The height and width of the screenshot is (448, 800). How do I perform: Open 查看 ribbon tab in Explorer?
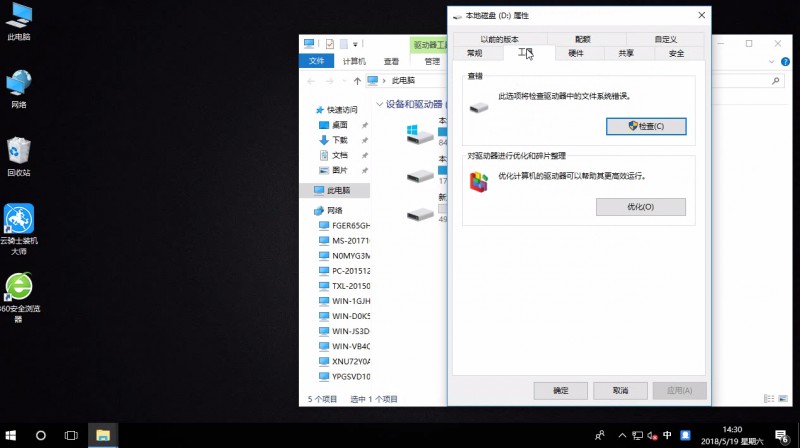pyautogui.click(x=391, y=61)
